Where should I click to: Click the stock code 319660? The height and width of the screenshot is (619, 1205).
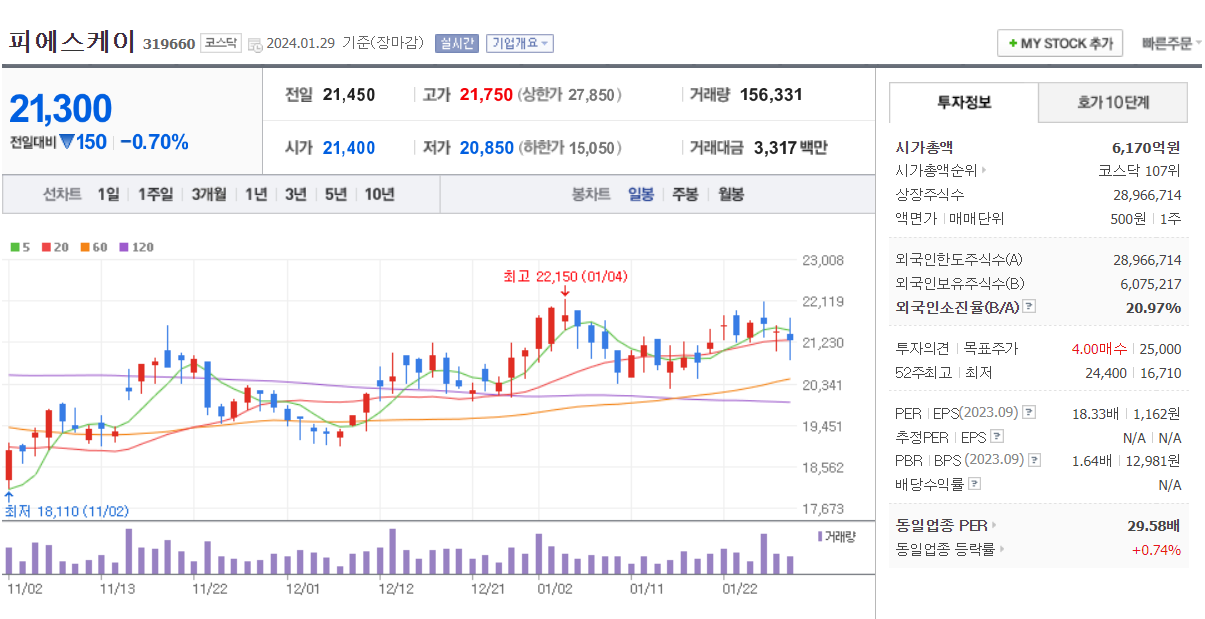click(x=169, y=44)
